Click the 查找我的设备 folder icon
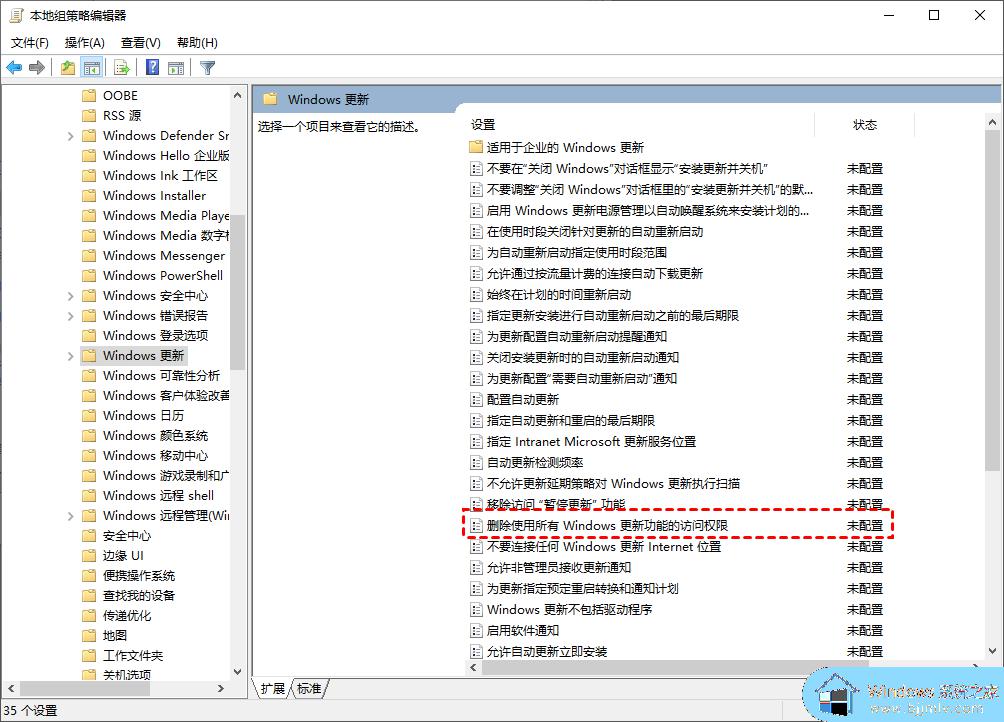 coord(90,595)
